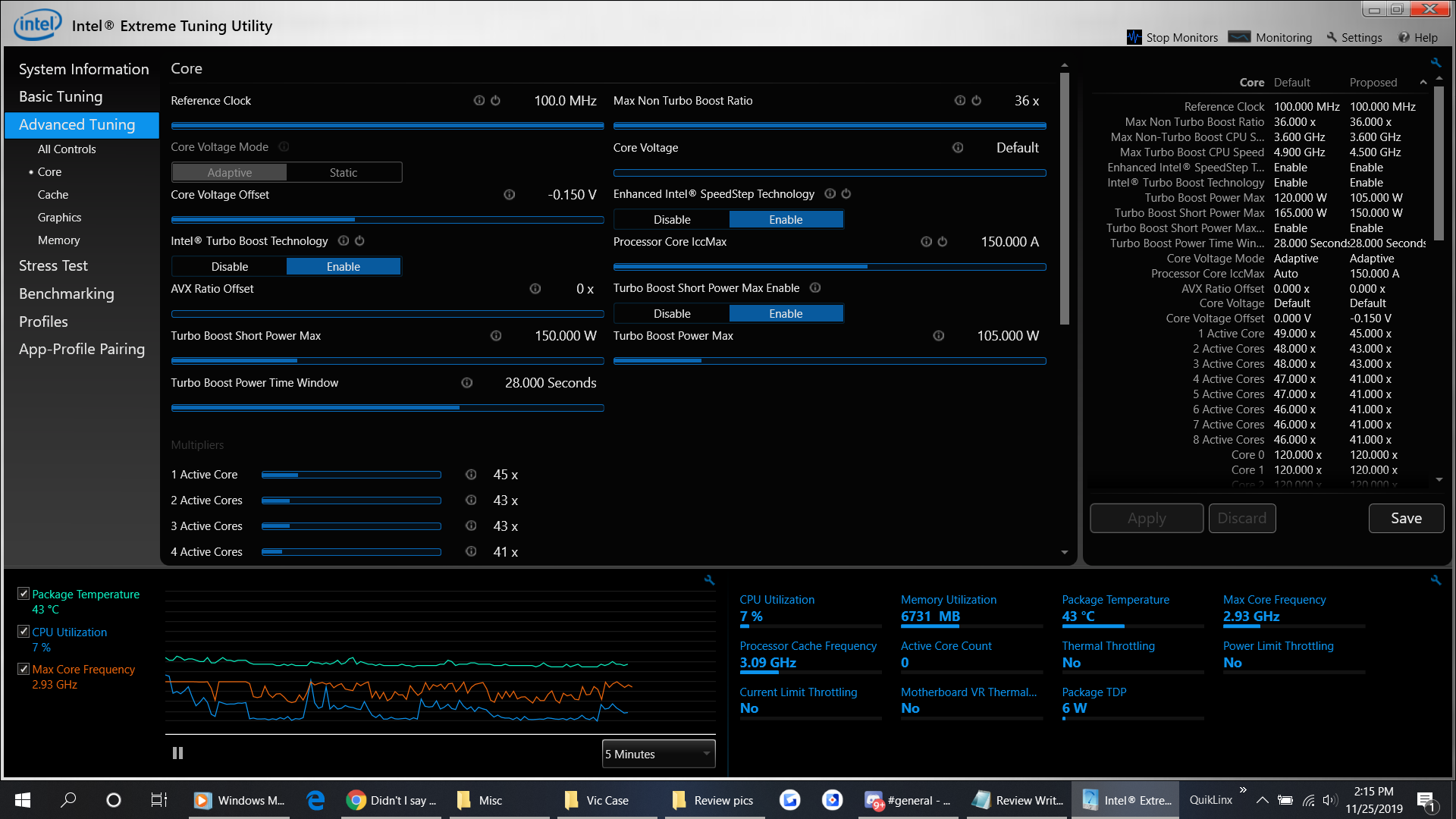Open App-Profile Pairing section

tap(82, 350)
